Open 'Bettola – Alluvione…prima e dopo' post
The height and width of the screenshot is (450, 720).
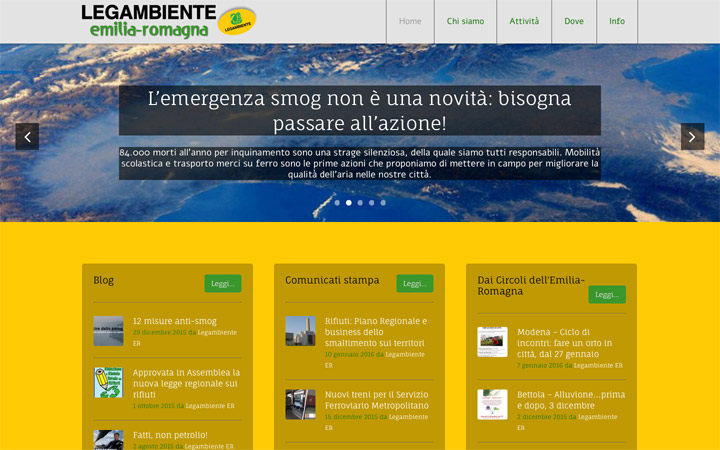[x=571, y=400]
